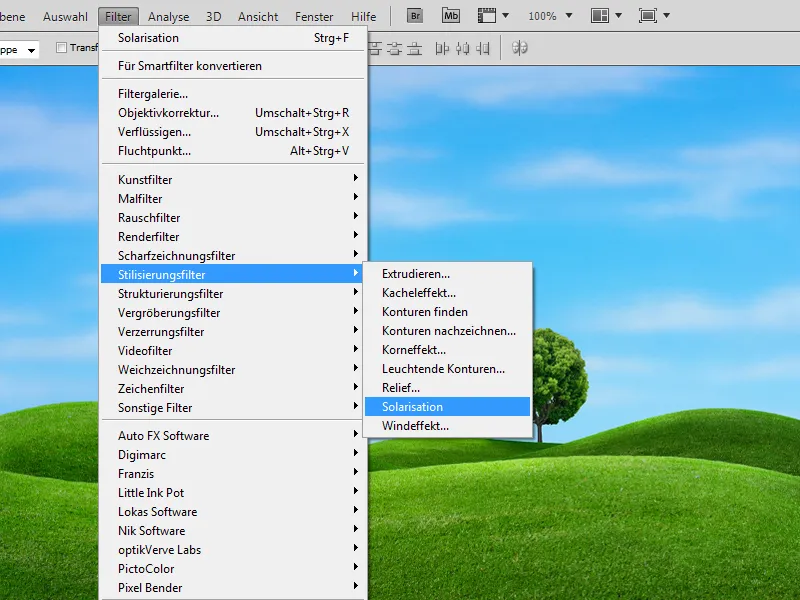Open Mini Bridge via Mb icon

pyautogui.click(x=451, y=16)
